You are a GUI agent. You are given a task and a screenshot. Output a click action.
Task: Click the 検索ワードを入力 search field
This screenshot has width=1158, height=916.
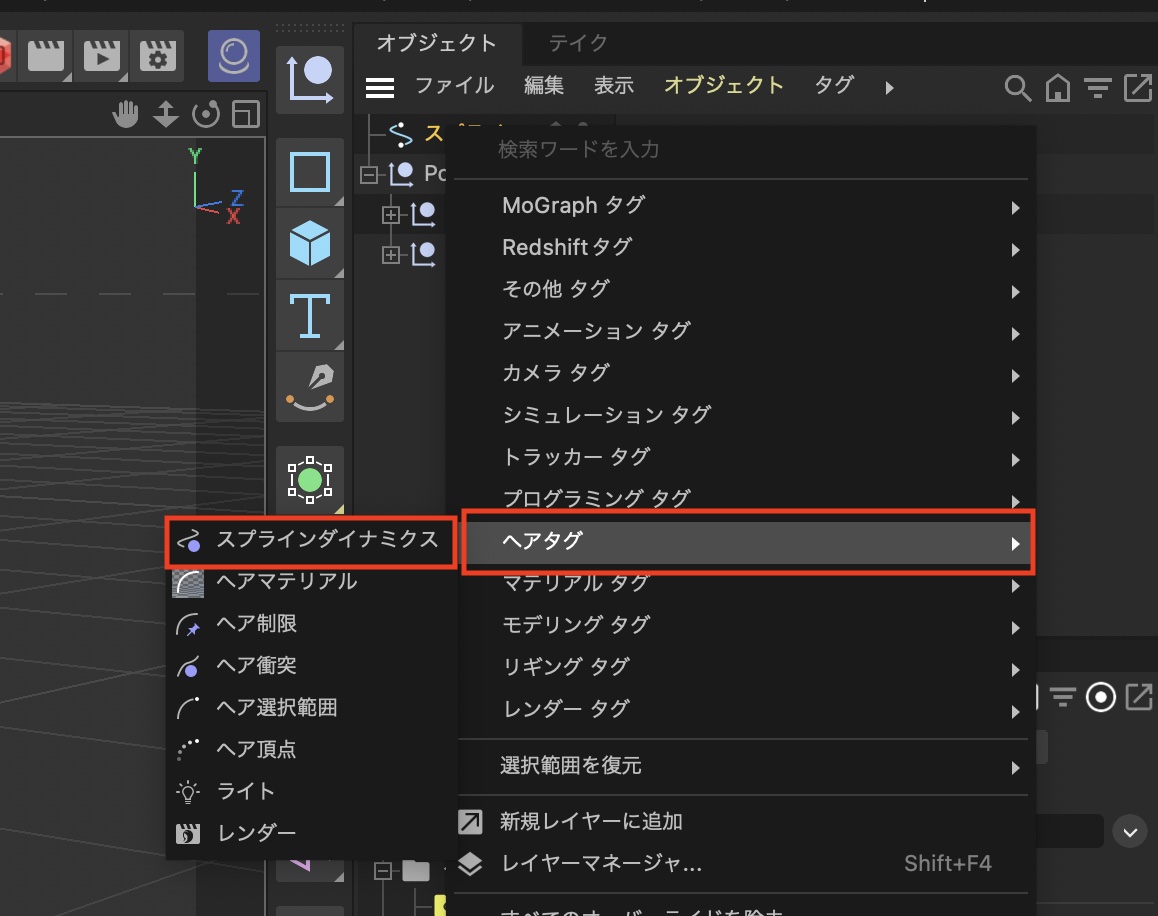point(740,150)
